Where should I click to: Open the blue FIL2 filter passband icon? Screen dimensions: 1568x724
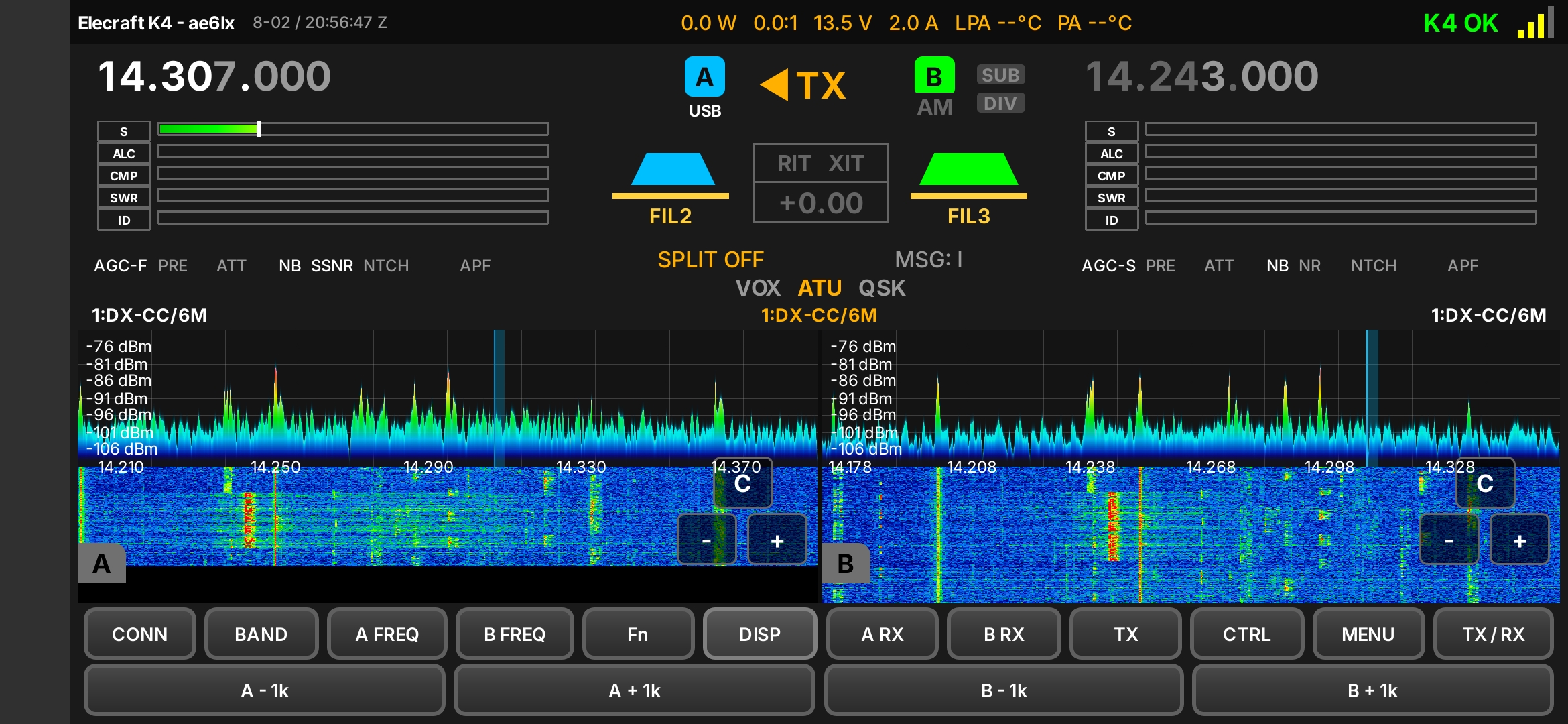[672, 169]
